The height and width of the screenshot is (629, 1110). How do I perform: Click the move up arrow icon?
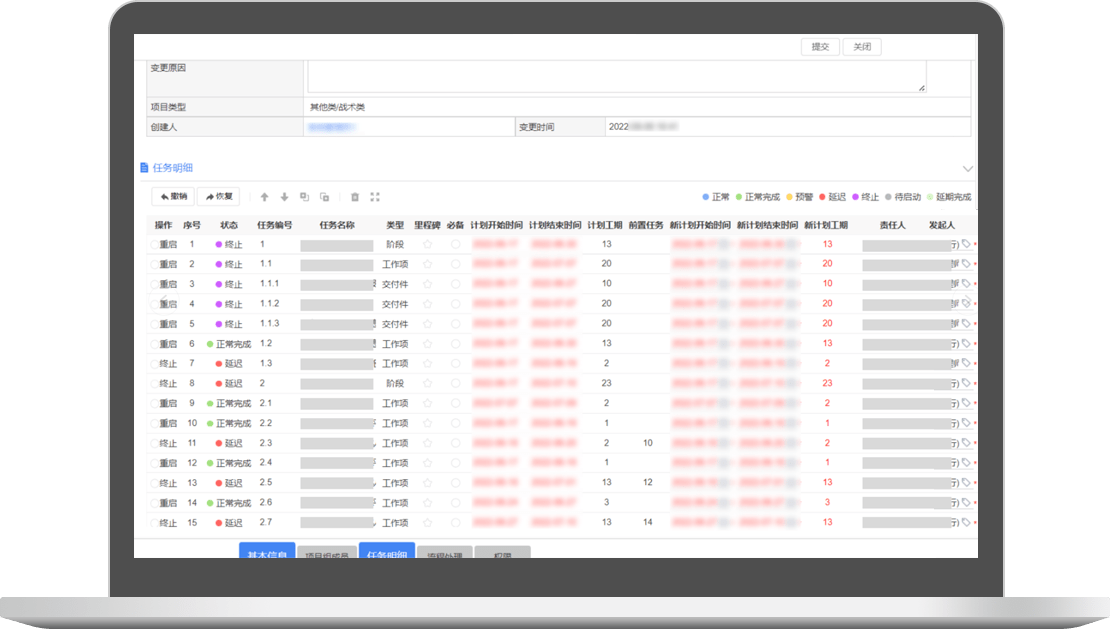click(265, 197)
